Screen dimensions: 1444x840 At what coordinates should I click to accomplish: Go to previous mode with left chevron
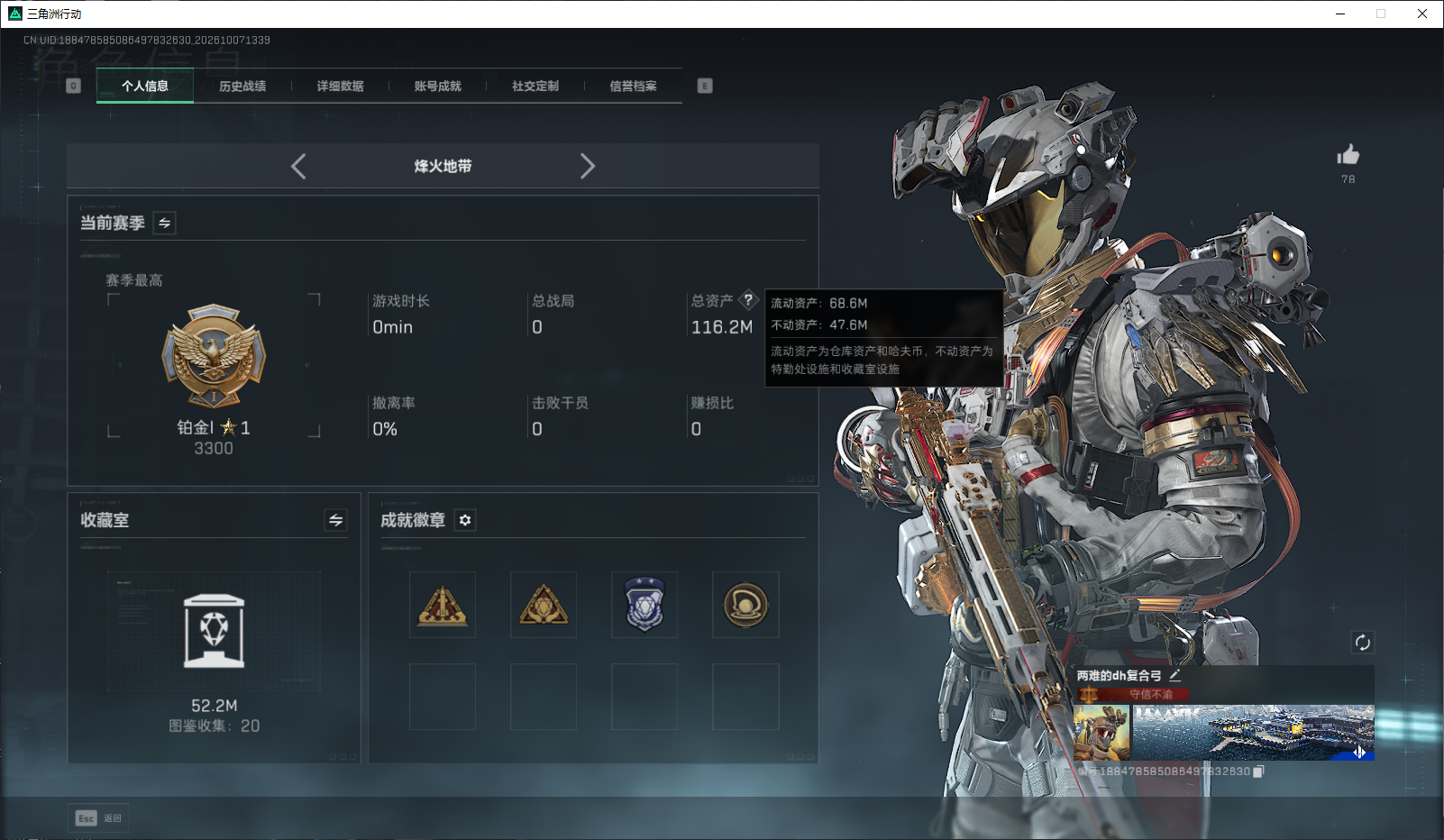point(298,166)
